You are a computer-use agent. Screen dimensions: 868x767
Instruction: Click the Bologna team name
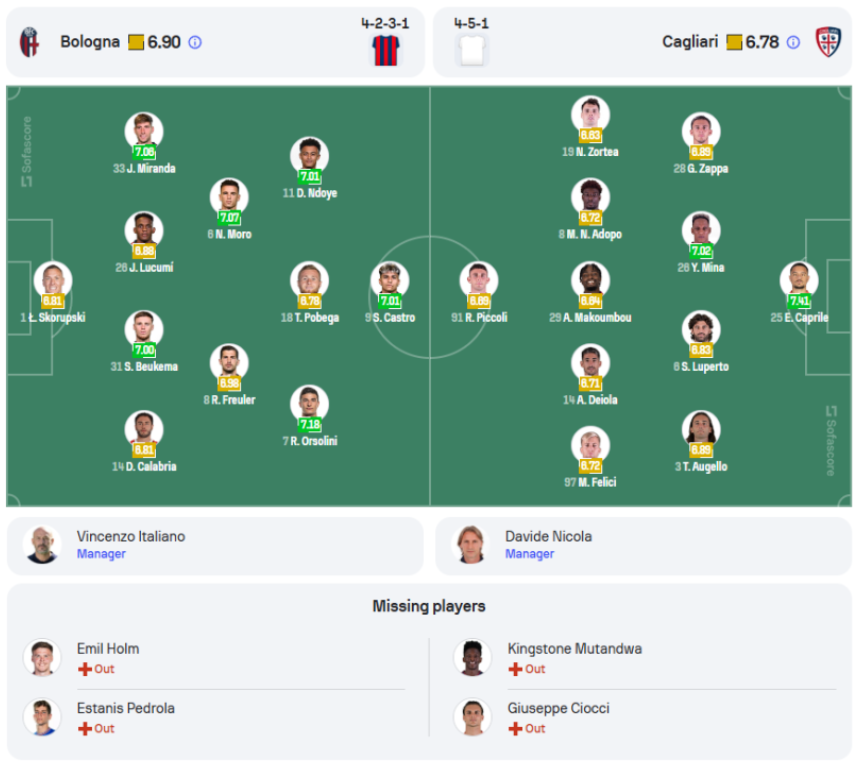click(x=90, y=42)
